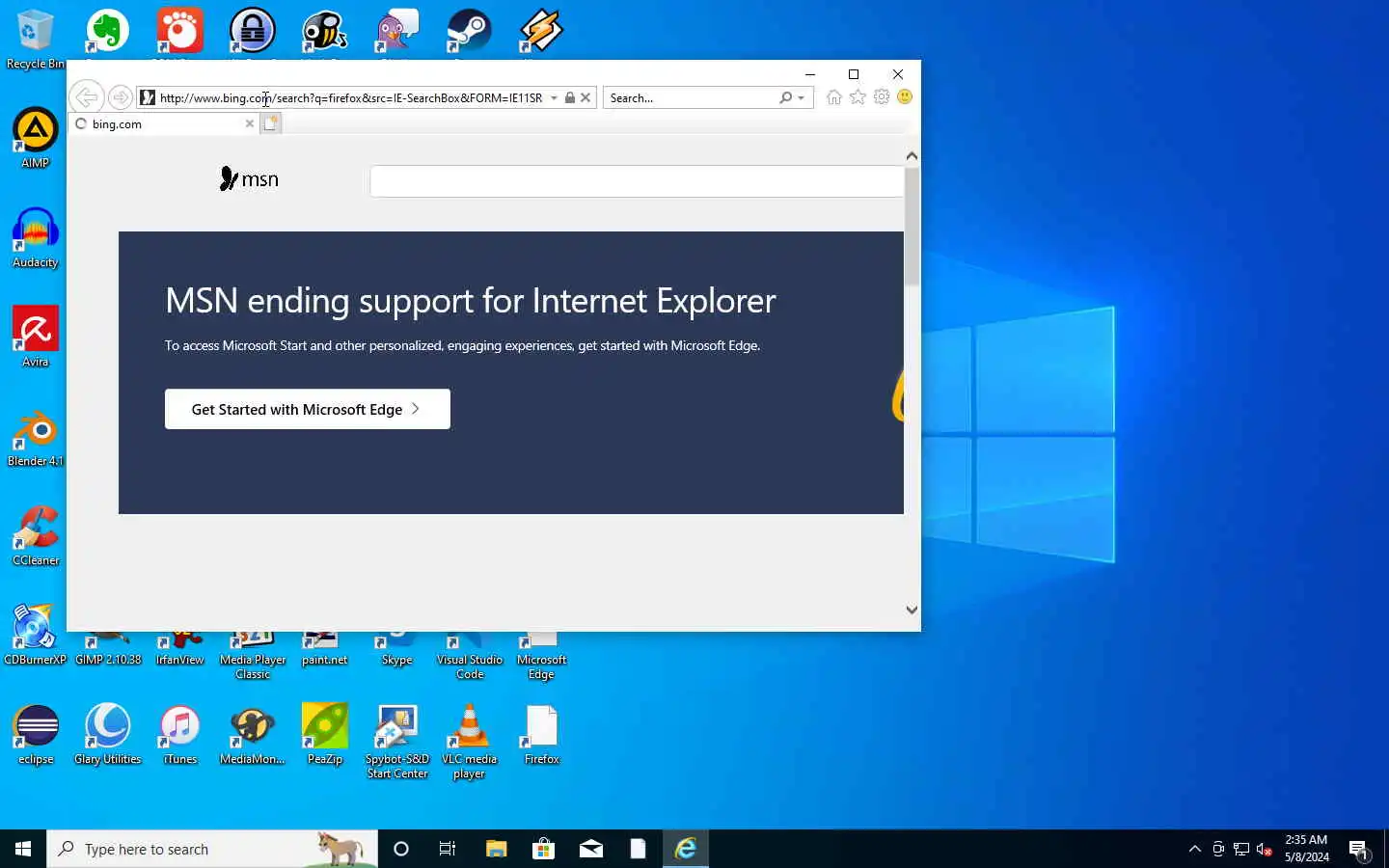Open File Explorer from the taskbar
The height and width of the screenshot is (868, 1389).
(x=496, y=849)
